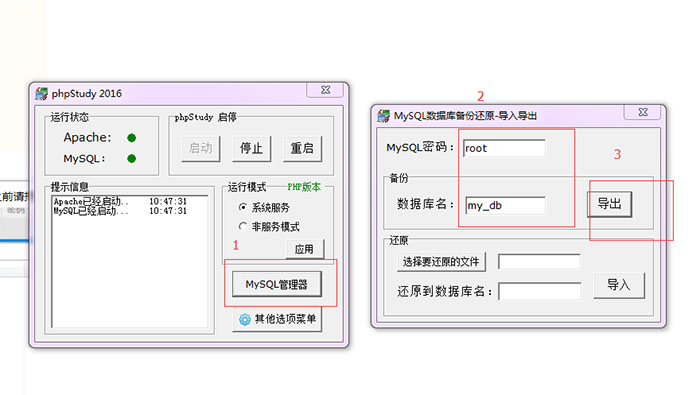The width and height of the screenshot is (700, 395).
Task: Click the PHP版本 link
Action: 304,187
